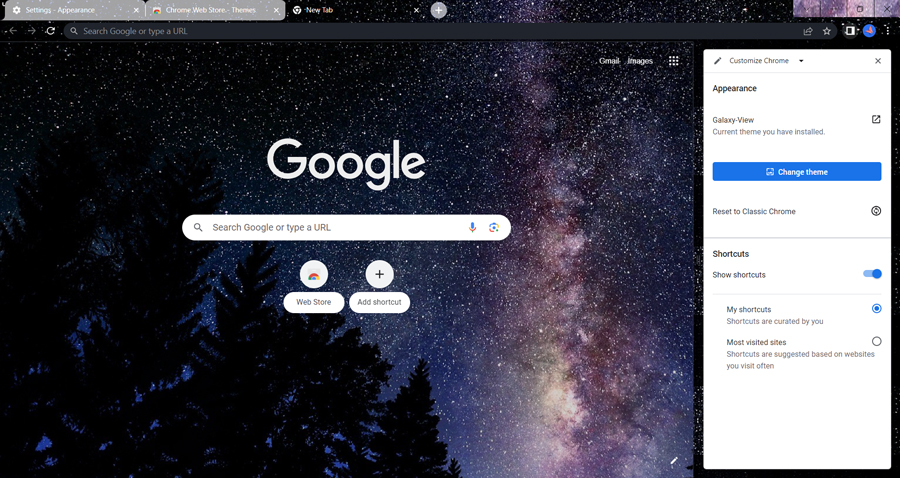Image resolution: width=900 pixels, height=478 pixels.
Task: Open a new tab with plus button
Action: tap(439, 10)
